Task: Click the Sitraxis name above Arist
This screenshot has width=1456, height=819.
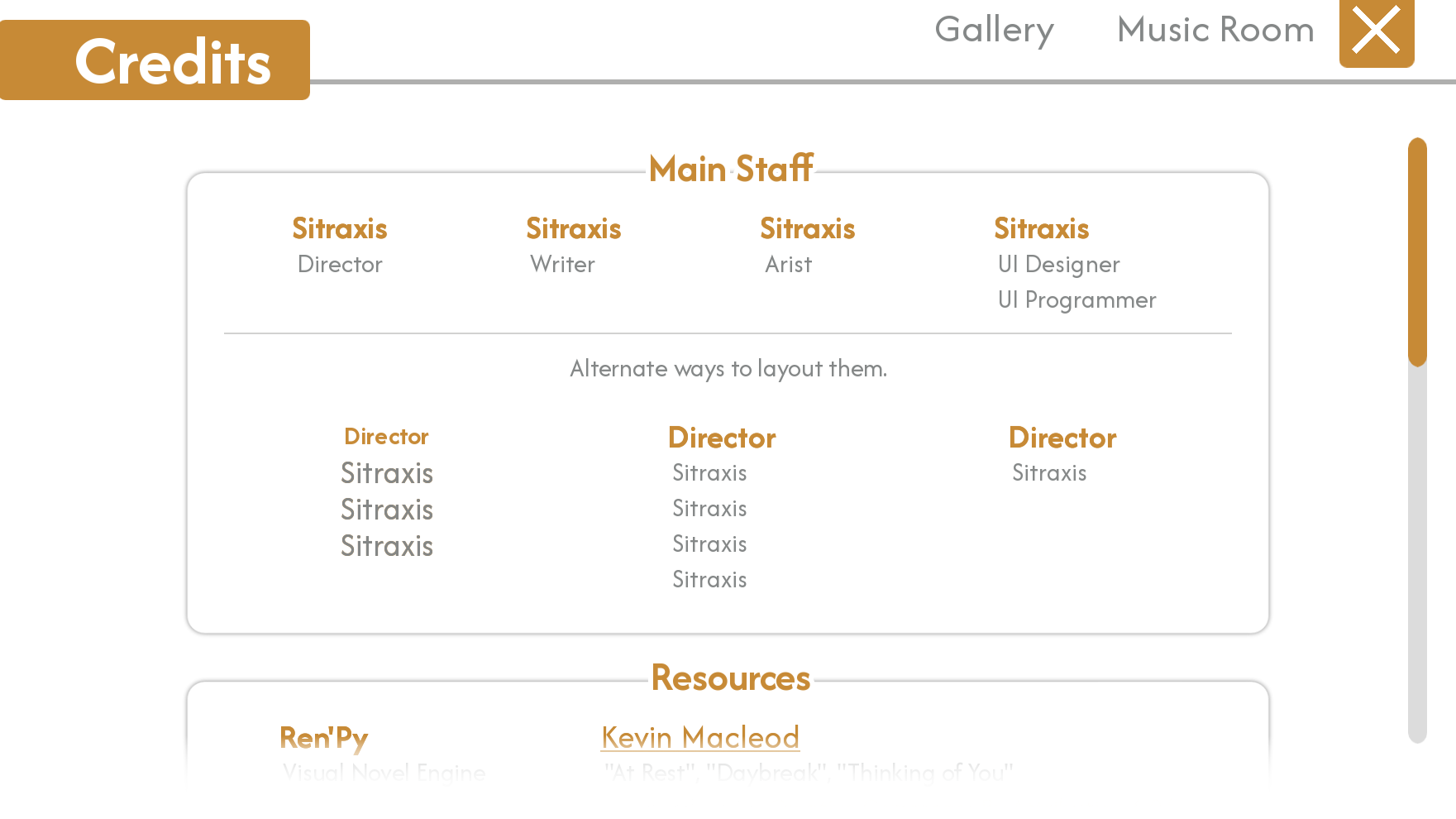Action: click(807, 228)
